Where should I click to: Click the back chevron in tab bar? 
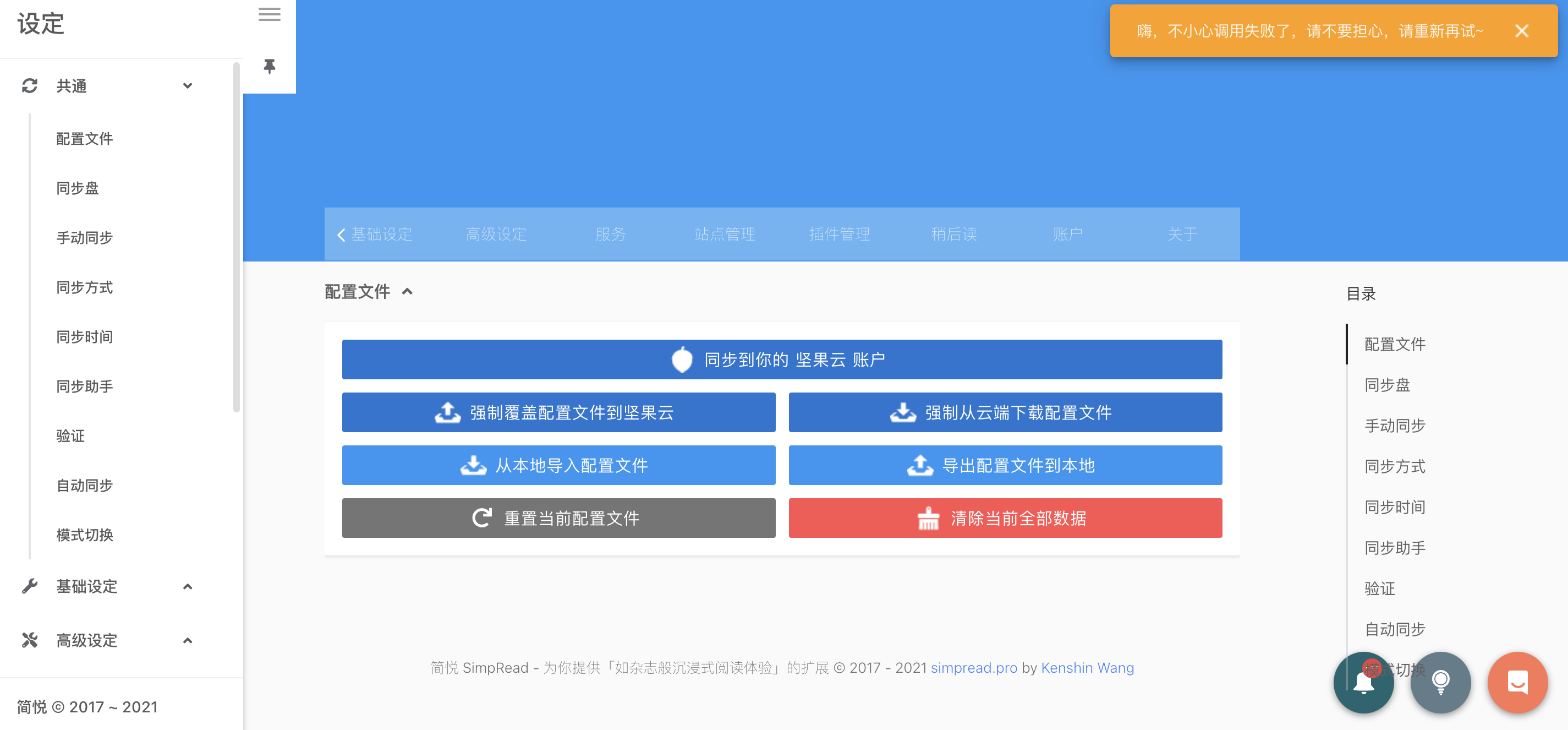pos(341,235)
